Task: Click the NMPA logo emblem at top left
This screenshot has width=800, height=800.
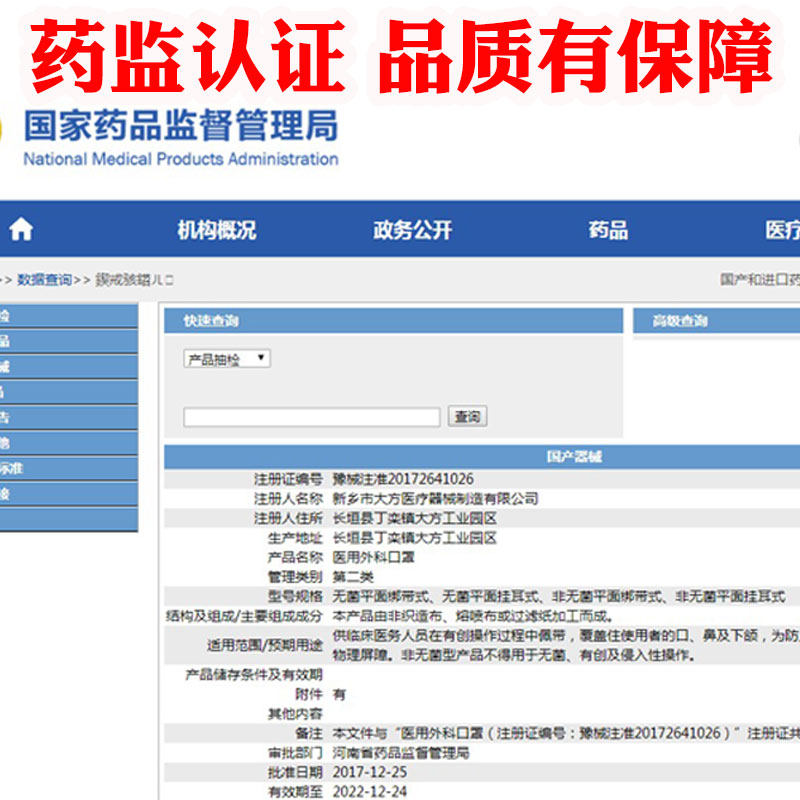Action: click(x=4, y=130)
